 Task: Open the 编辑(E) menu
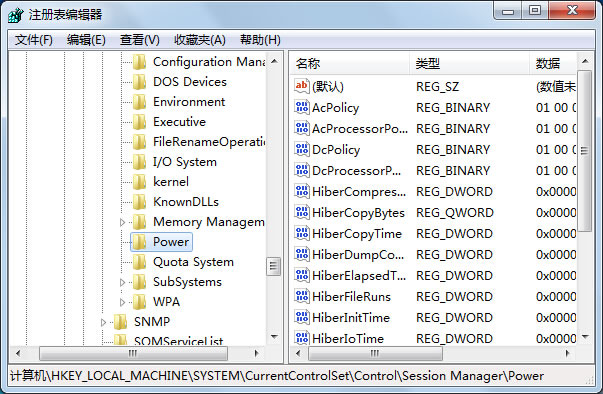point(86,40)
